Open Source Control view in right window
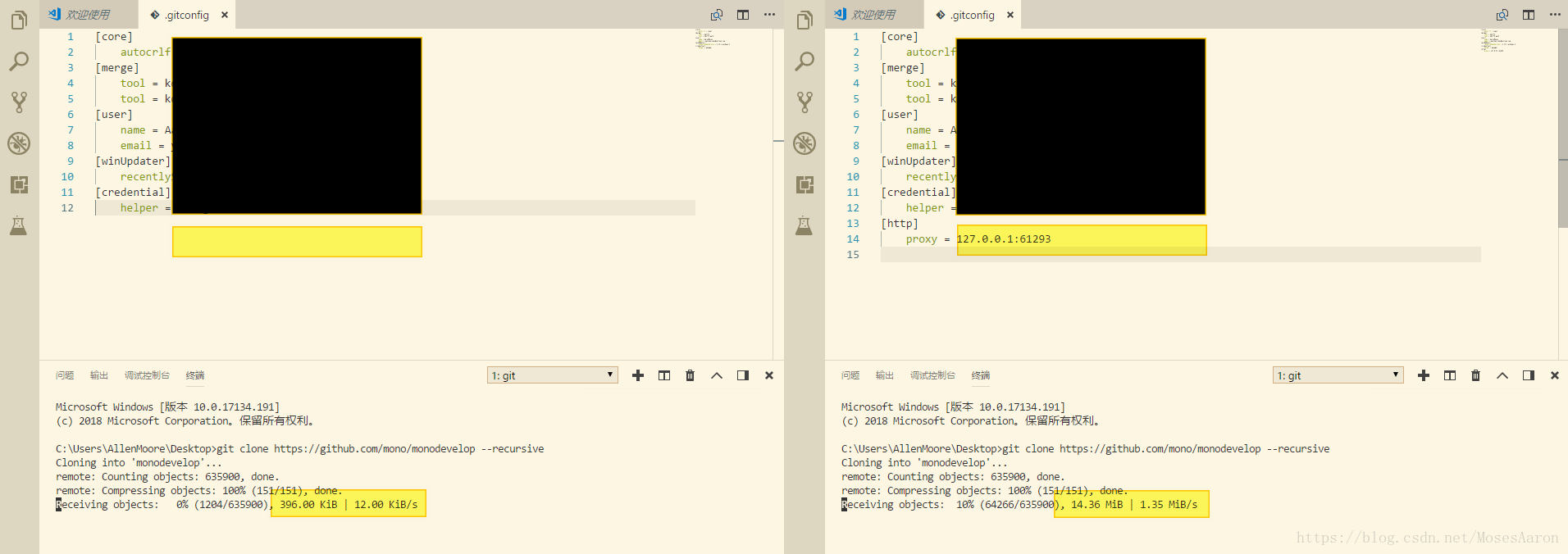Screen dimensions: 1568x554 point(805,102)
